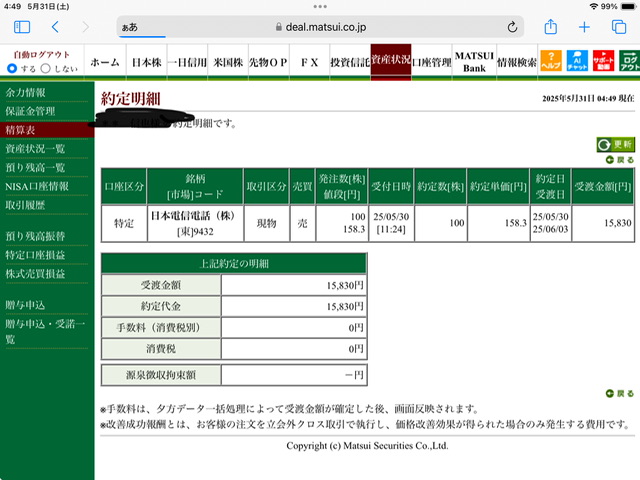Select auto logout する radio button
This screenshot has height=480, width=640.
click(x=12, y=68)
